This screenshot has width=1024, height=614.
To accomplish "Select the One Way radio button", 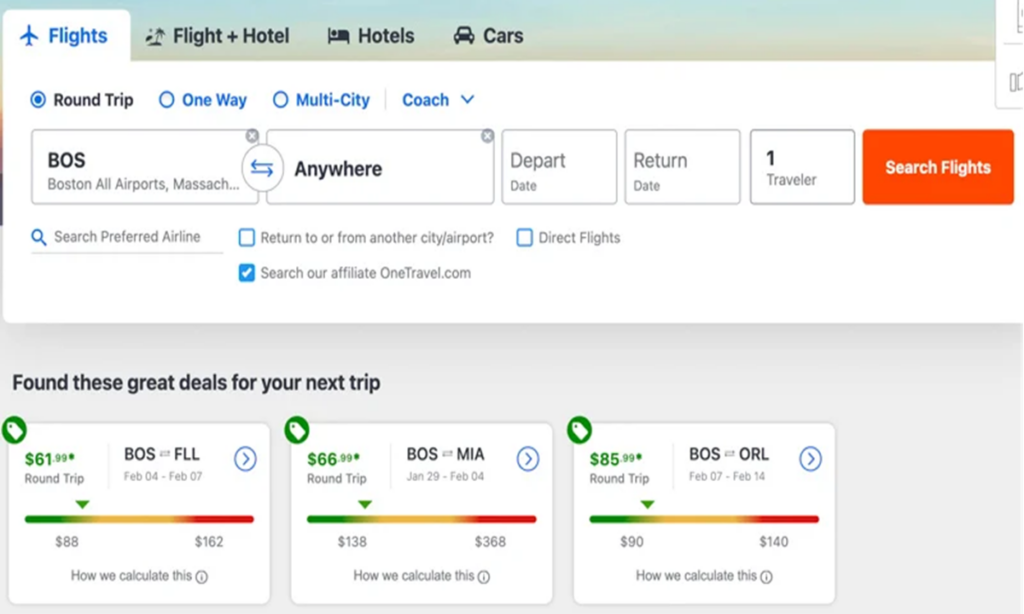I will coord(167,100).
